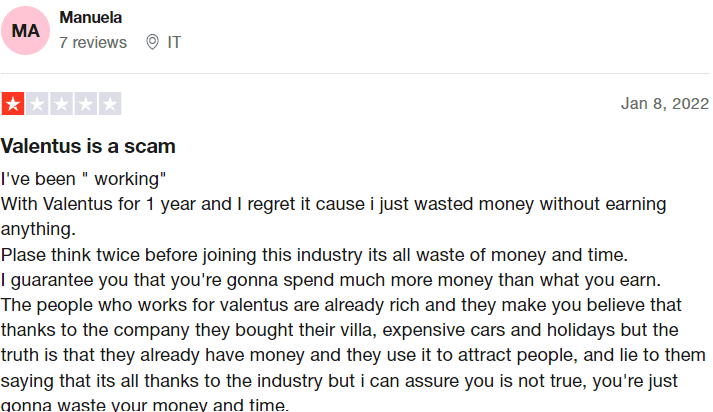The image size is (713, 412).
Task: Click the red first rating star
Action: (13, 104)
